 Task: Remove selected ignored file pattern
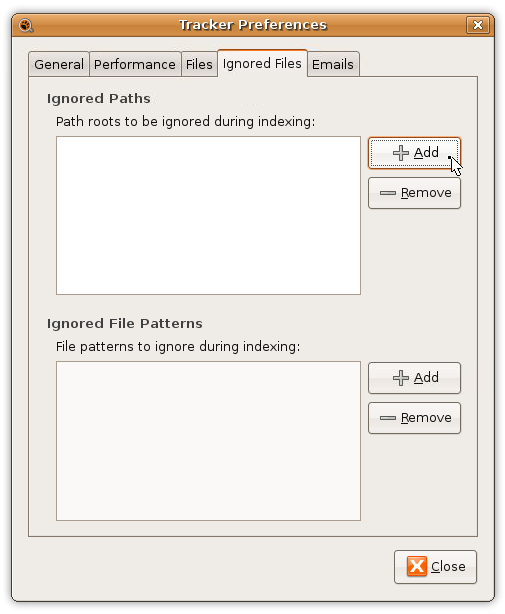(414, 418)
